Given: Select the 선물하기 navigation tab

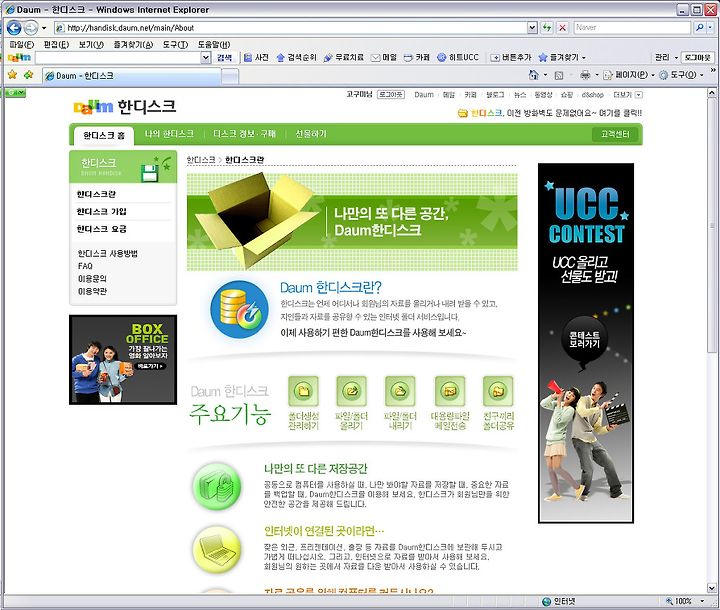Looking at the screenshot, I should click(x=310, y=134).
